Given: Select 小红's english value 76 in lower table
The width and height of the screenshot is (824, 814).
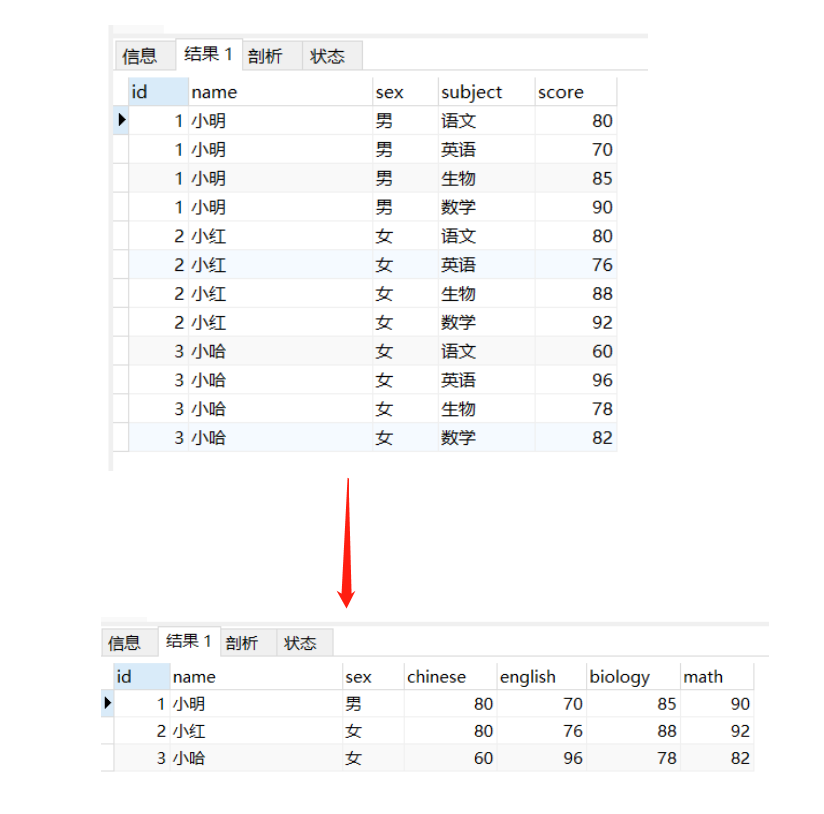Looking at the screenshot, I should [542, 731].
